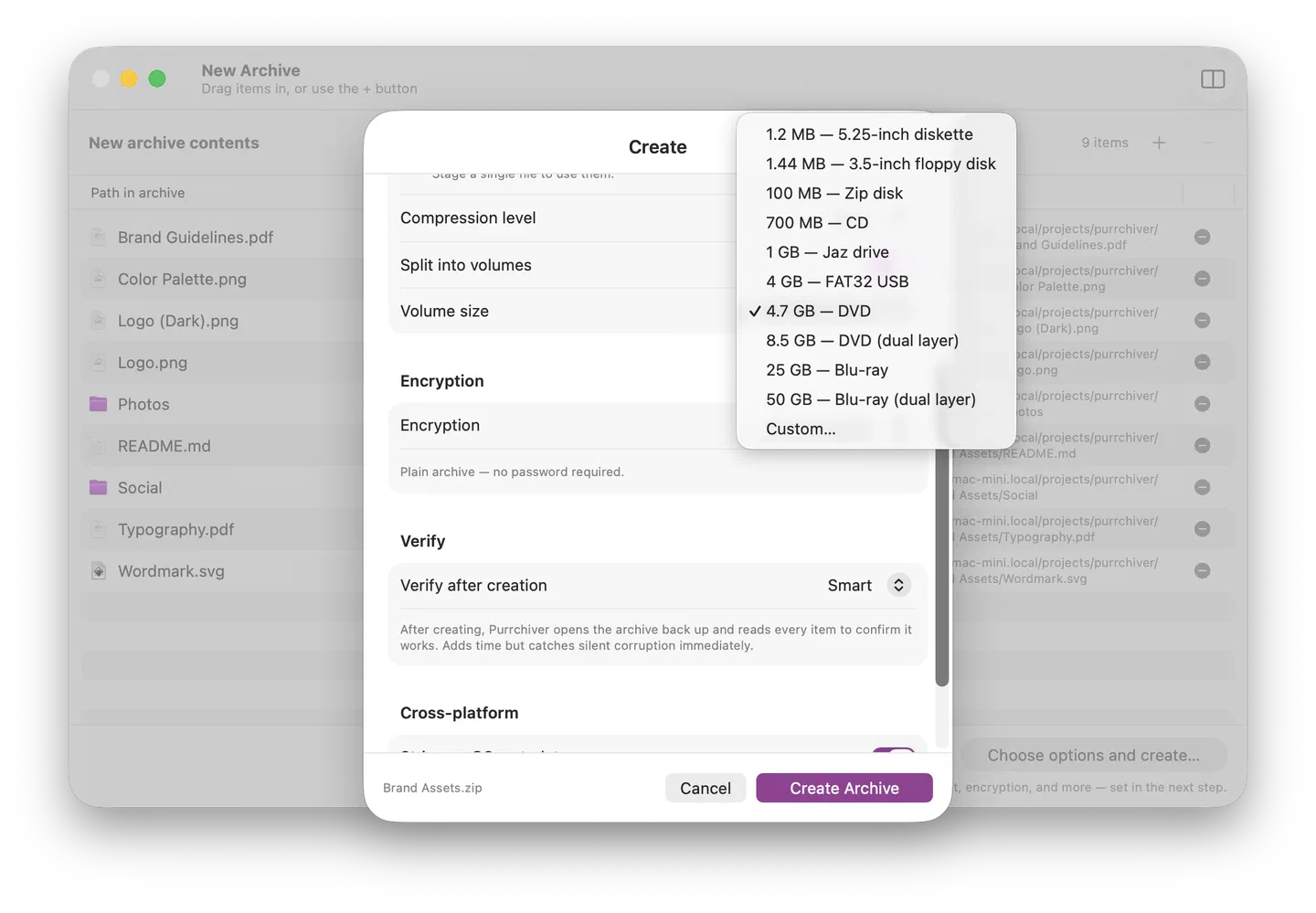
Task: Click the Cancel button
Action: point(706,788)
